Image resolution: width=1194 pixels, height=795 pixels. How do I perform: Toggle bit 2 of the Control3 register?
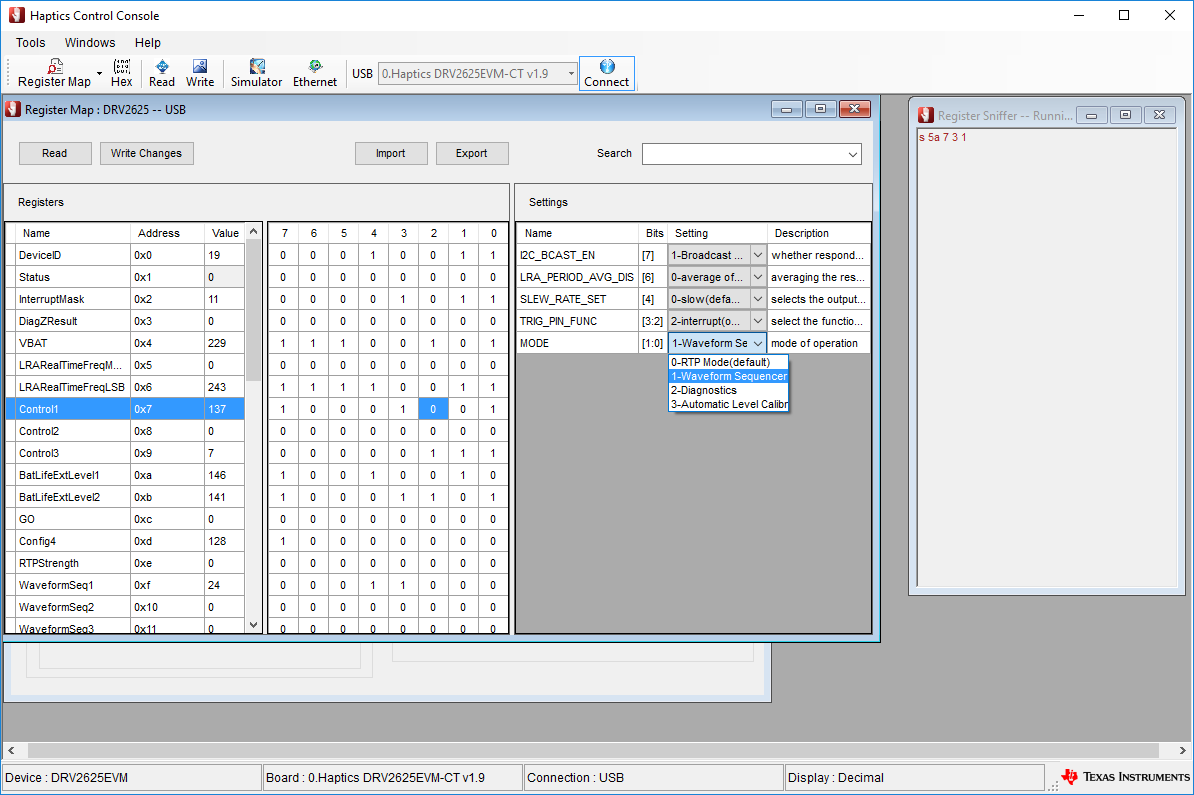tap(433, 453)
